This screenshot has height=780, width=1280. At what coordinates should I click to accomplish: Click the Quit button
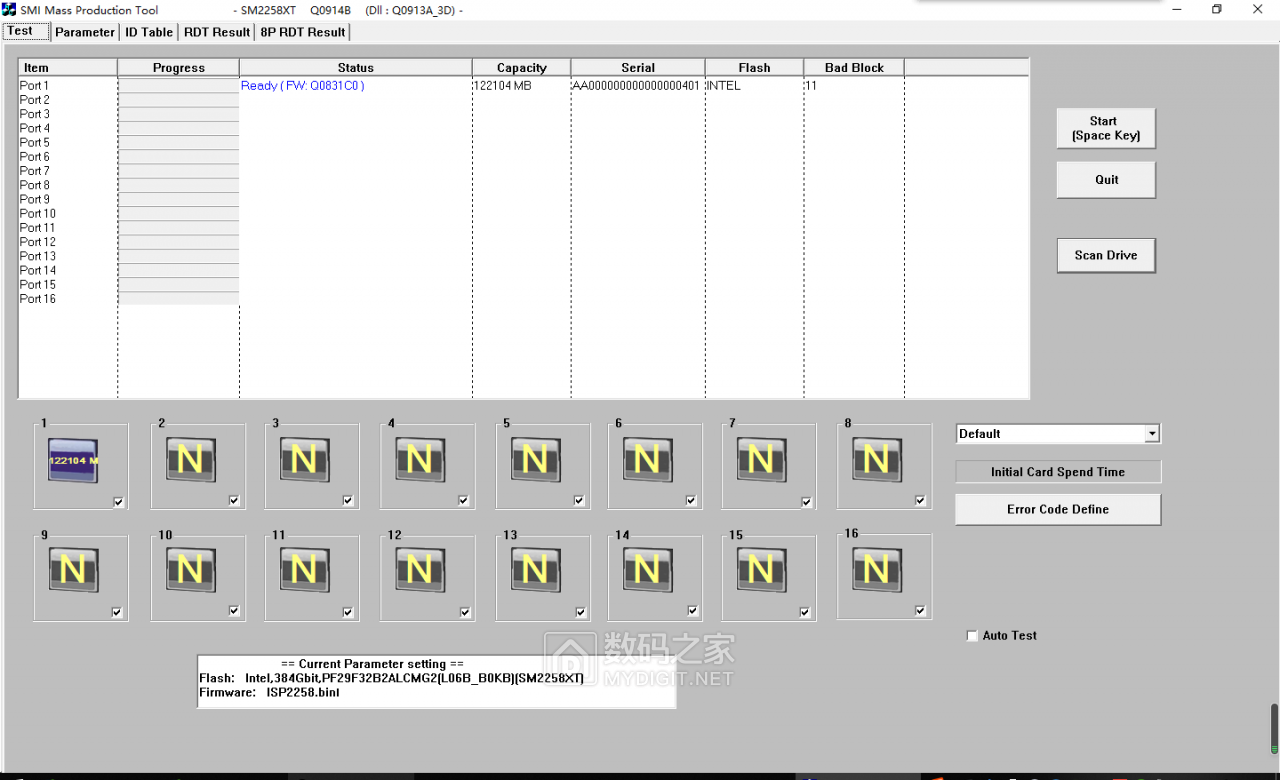click(x=1106, y=180)
